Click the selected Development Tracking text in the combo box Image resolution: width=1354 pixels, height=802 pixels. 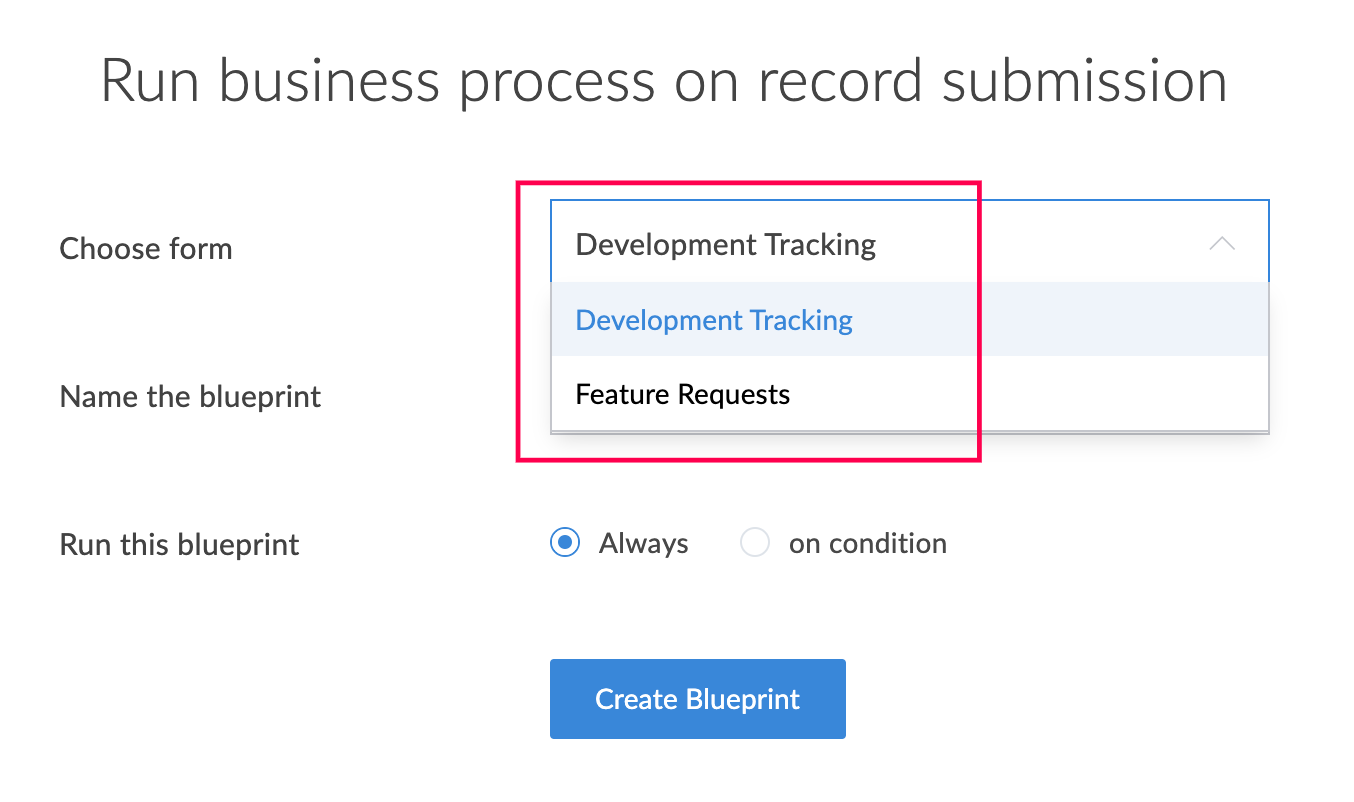click(x=725, y=244)
